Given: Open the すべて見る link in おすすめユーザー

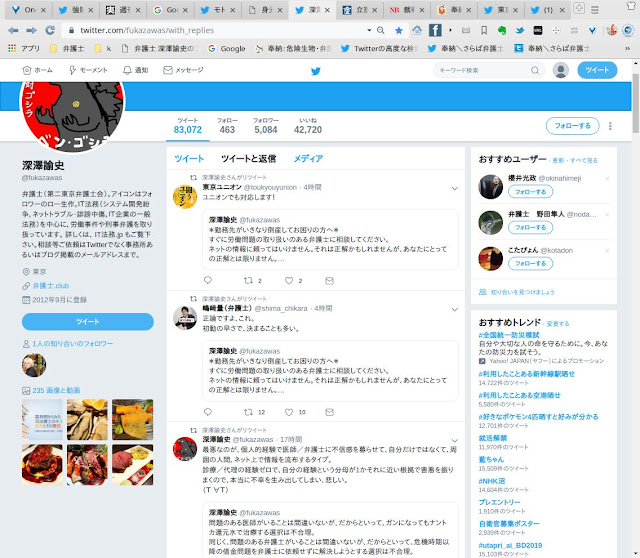Looking at the screenshot, I should pyautogui.click(x=584, y=160).
